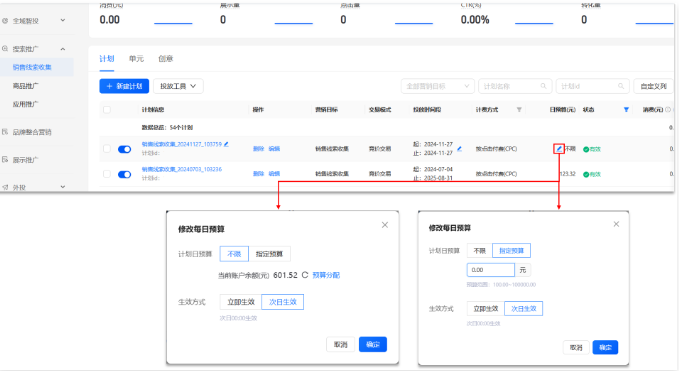Screen dimensions: 679x371
Task: Click 删除 for plan 20241127_103759
Action: click(259, 148)
